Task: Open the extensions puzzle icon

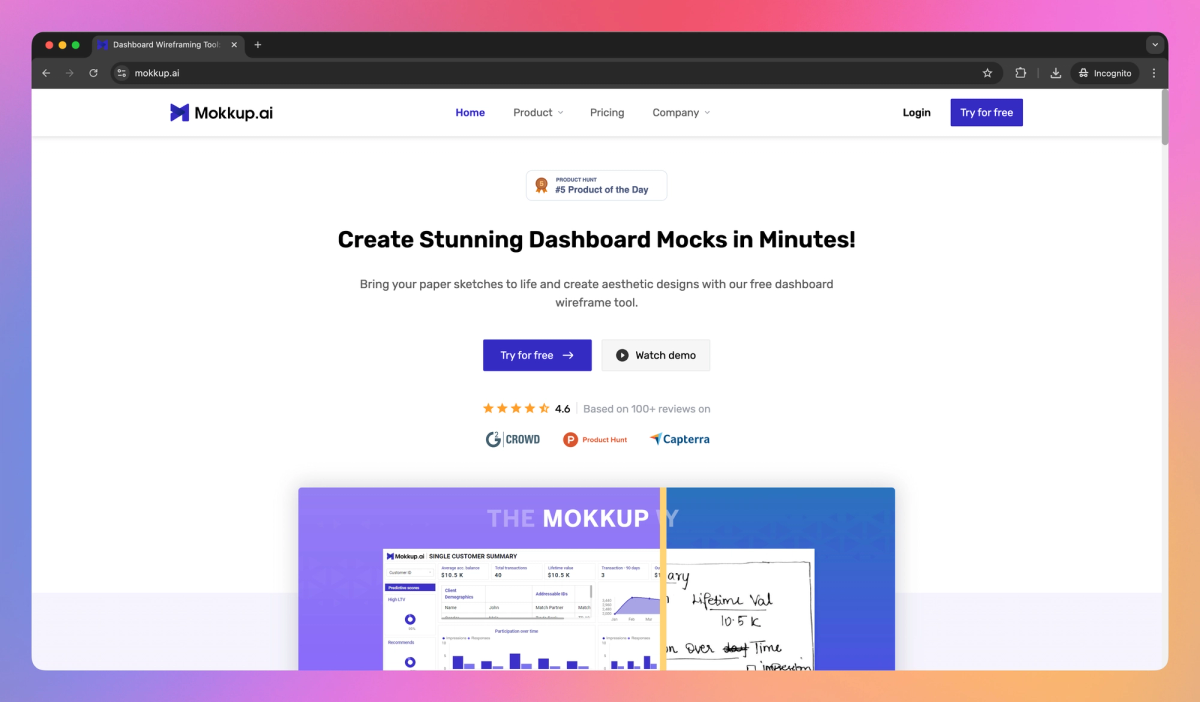Action: [1021, 73]
